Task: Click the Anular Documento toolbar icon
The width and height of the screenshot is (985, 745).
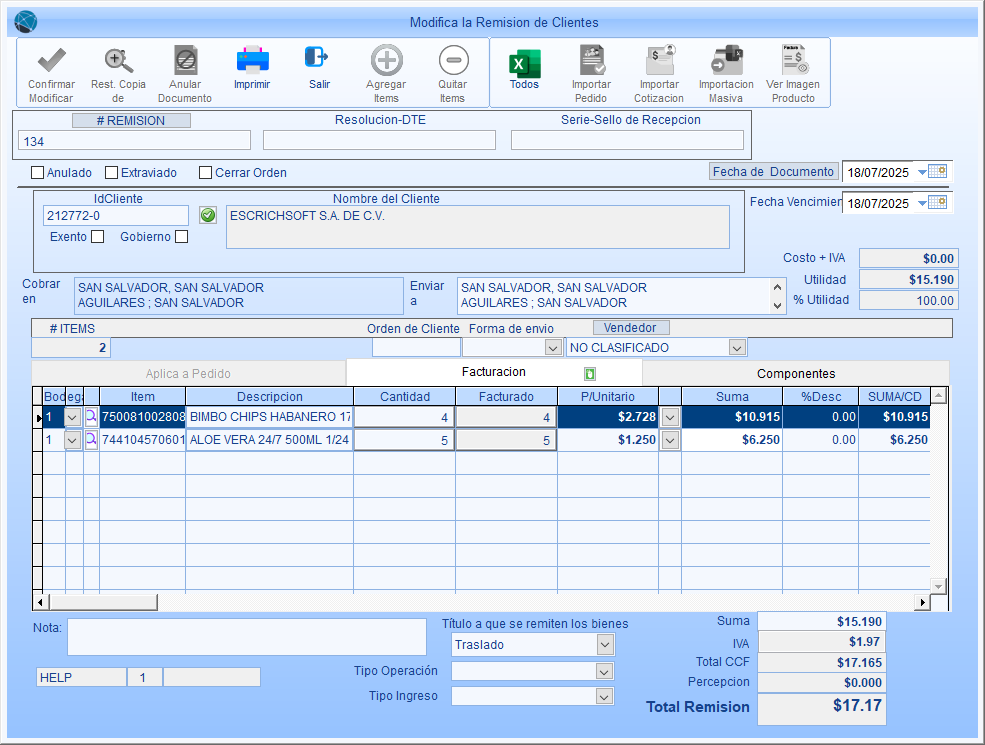Action: [185, 61]
